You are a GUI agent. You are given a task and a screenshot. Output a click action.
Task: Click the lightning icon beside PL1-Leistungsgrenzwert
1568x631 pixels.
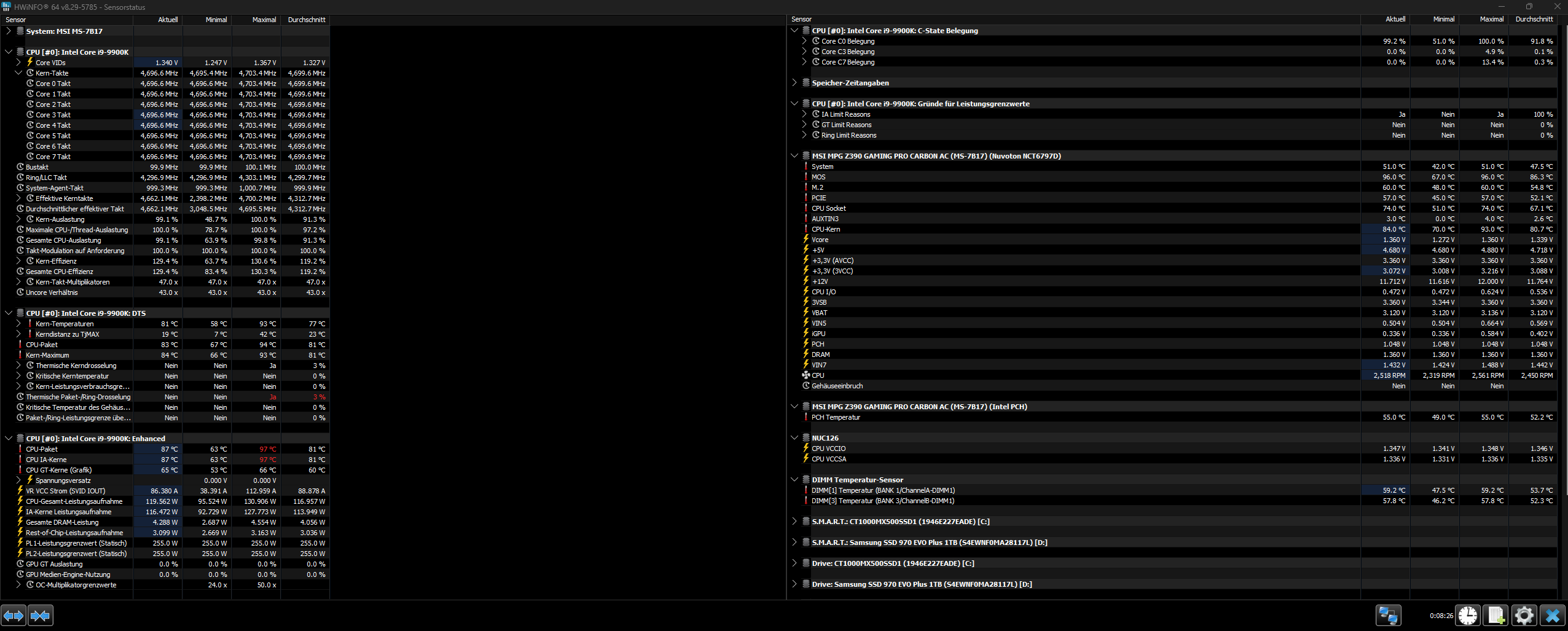pos(20,543)
